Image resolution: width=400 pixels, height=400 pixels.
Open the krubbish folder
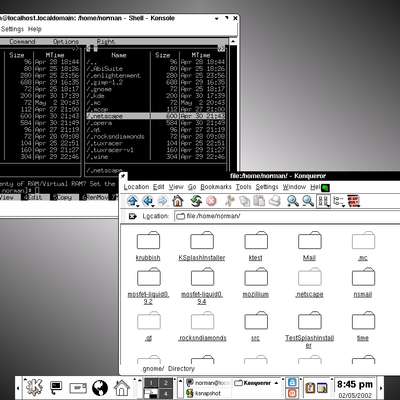[148, 246]
